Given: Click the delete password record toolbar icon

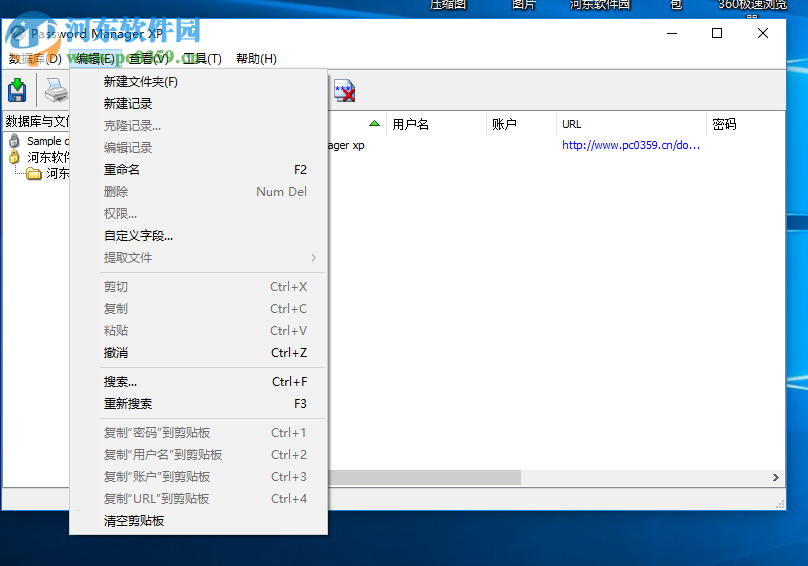Looking at the screenshot, I should (344, 91).
